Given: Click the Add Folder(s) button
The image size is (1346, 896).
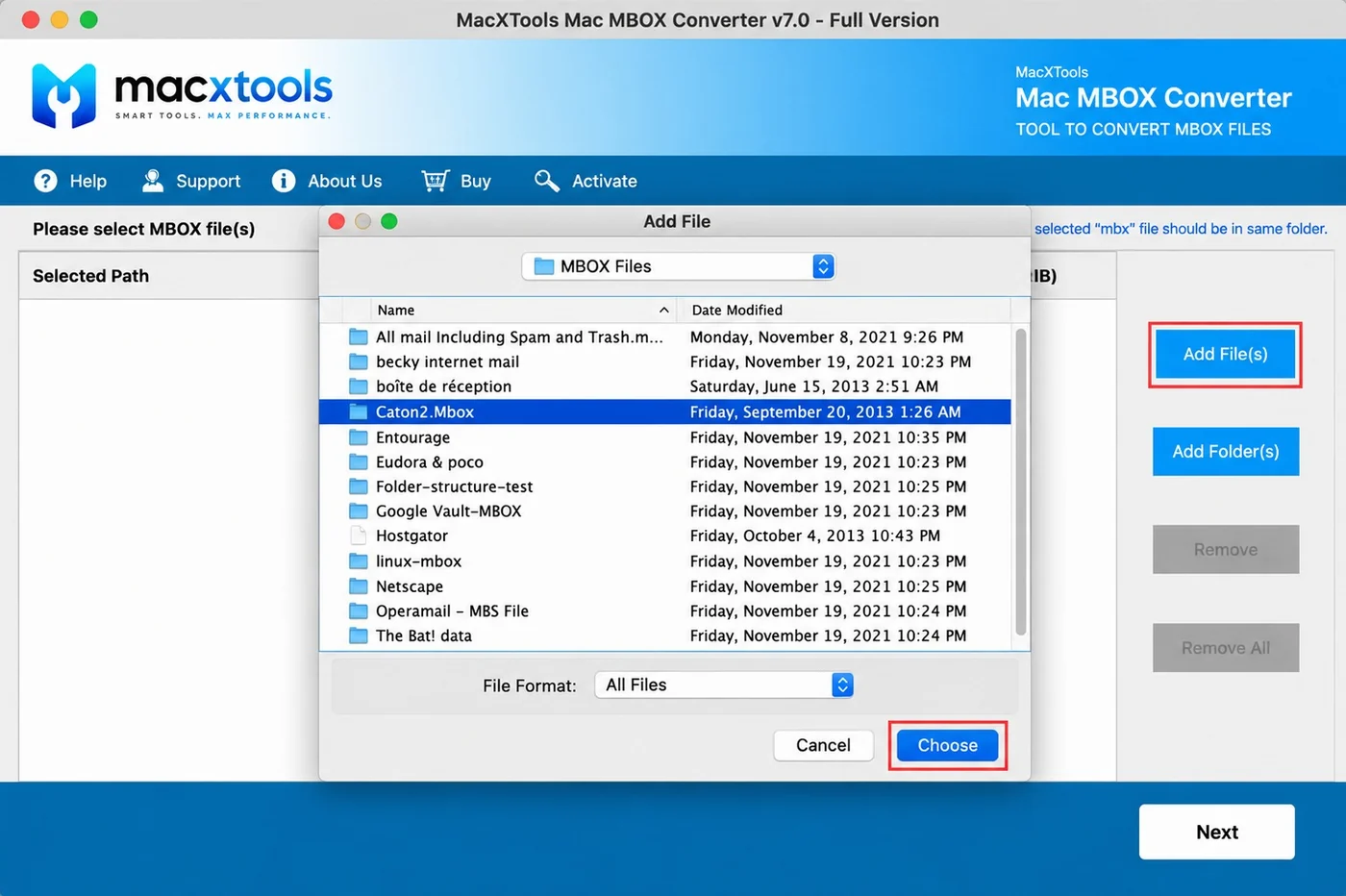Looking at the screenshot, I should [x=1226, y=451].
